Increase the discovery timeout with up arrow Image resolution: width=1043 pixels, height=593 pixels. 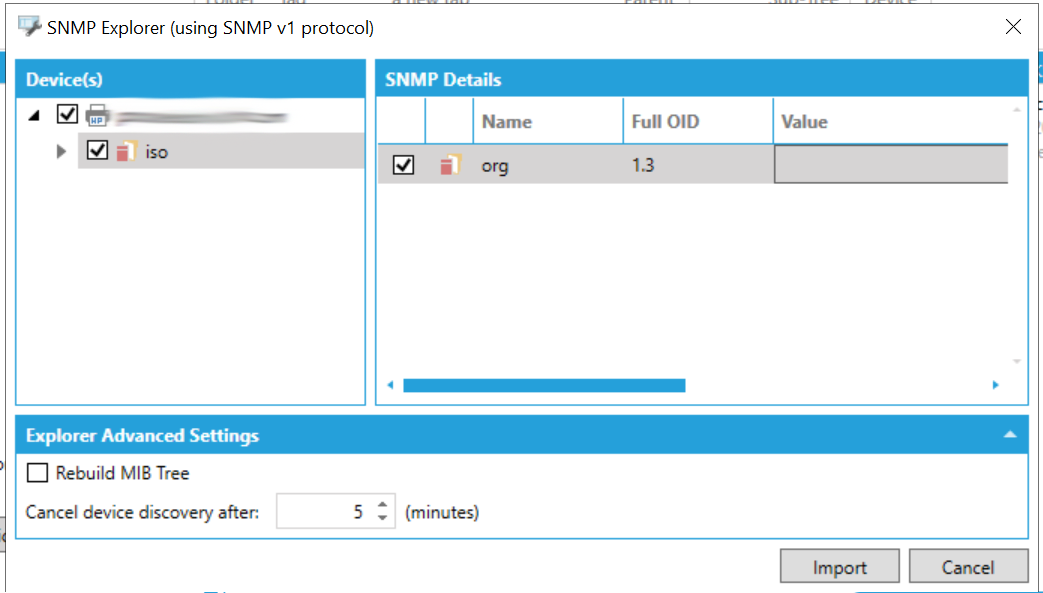click(382, 506)
